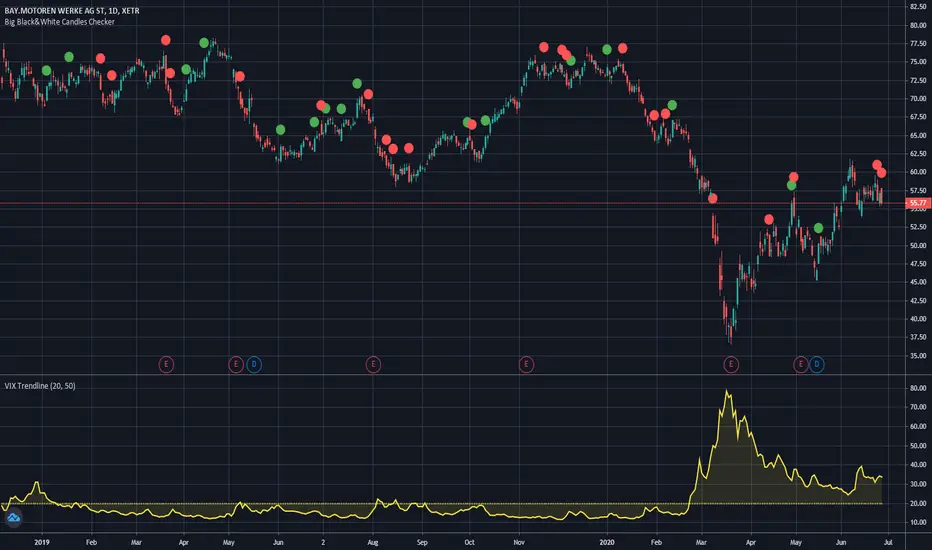The image size is (932, 550).
Task: Click the 37.50 price scale value
Action: point(918,337)
